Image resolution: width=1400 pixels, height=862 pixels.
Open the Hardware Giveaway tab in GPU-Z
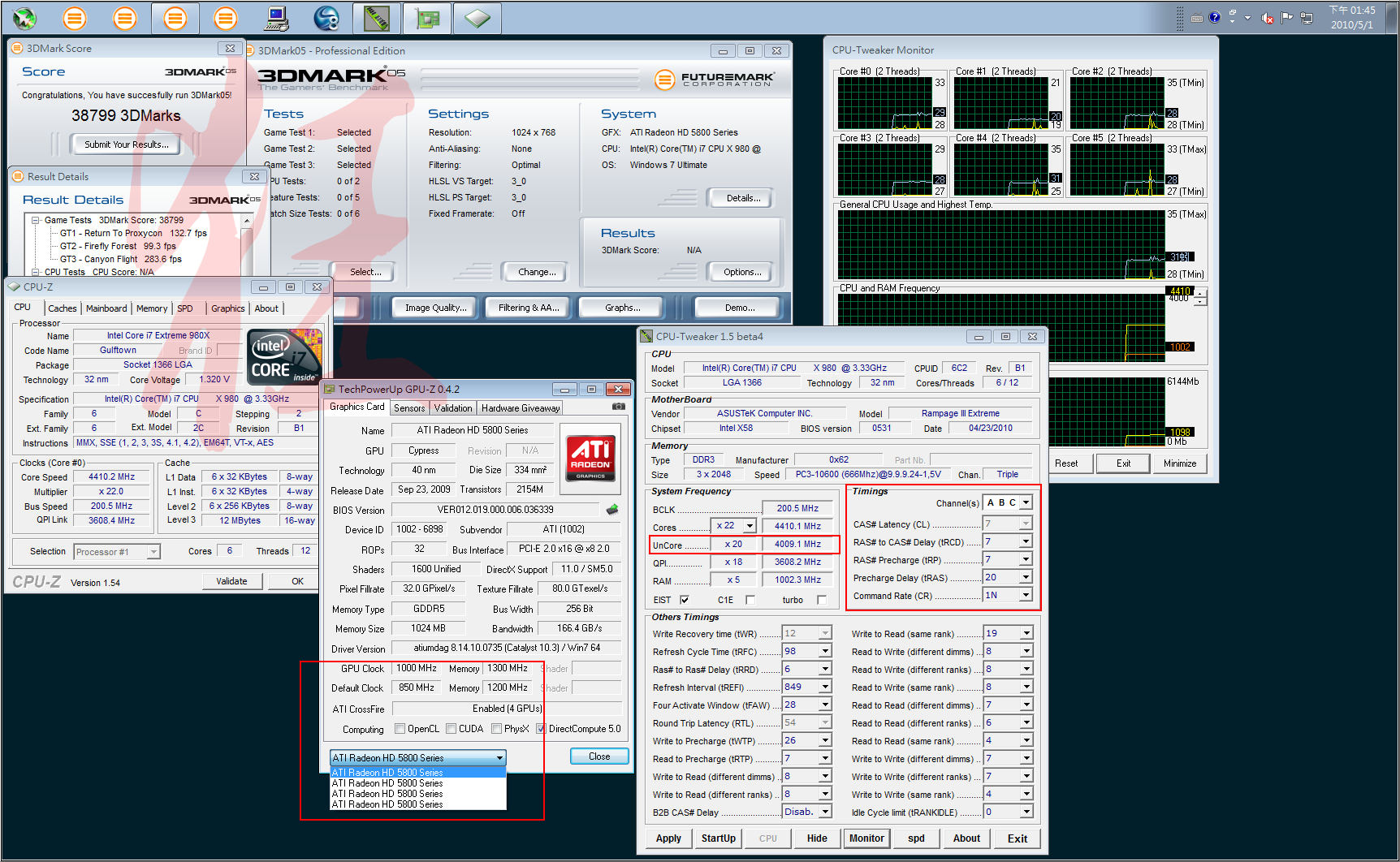[520, 408]
